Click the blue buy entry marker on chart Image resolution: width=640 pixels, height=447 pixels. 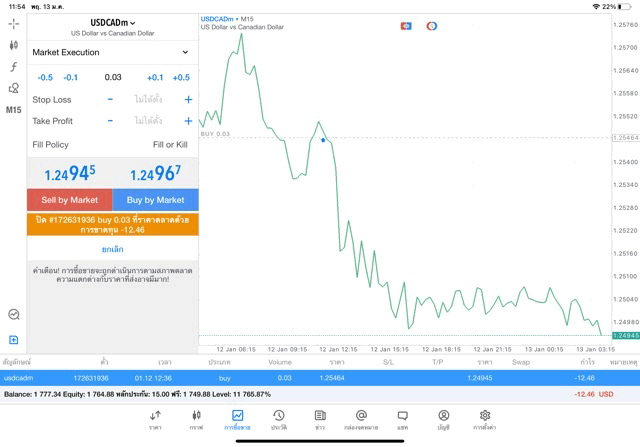[323, 140]
